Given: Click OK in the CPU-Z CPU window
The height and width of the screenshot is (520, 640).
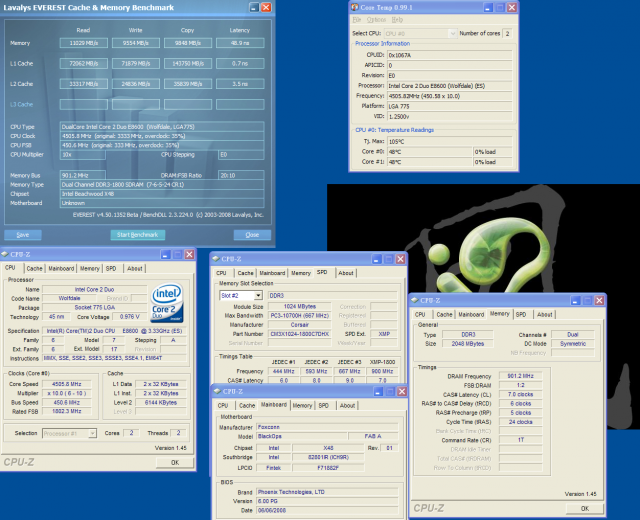Looking at the screenshot, I should pos(175,462).
